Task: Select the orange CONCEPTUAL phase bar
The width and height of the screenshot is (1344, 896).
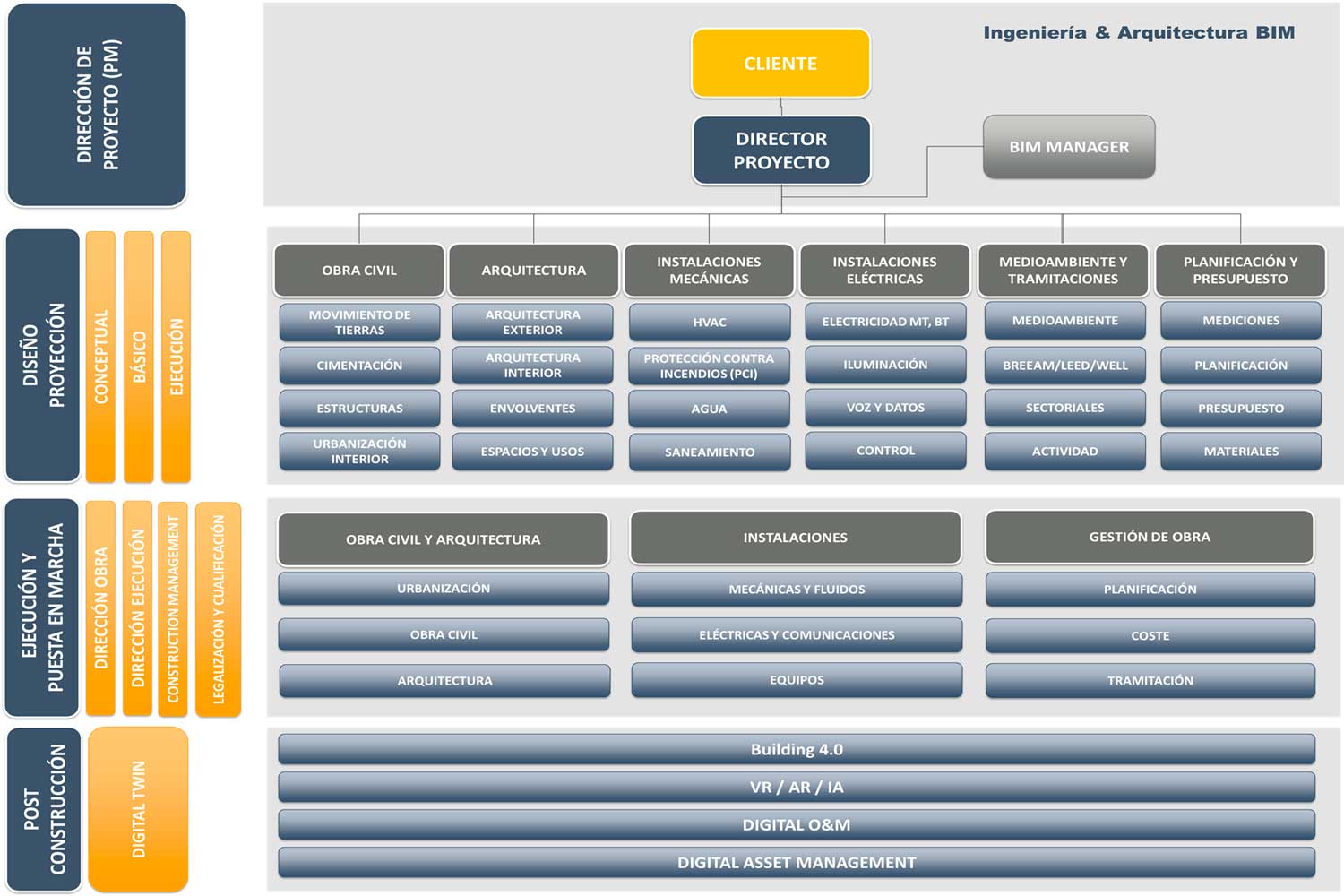Action: coord(100,357)
